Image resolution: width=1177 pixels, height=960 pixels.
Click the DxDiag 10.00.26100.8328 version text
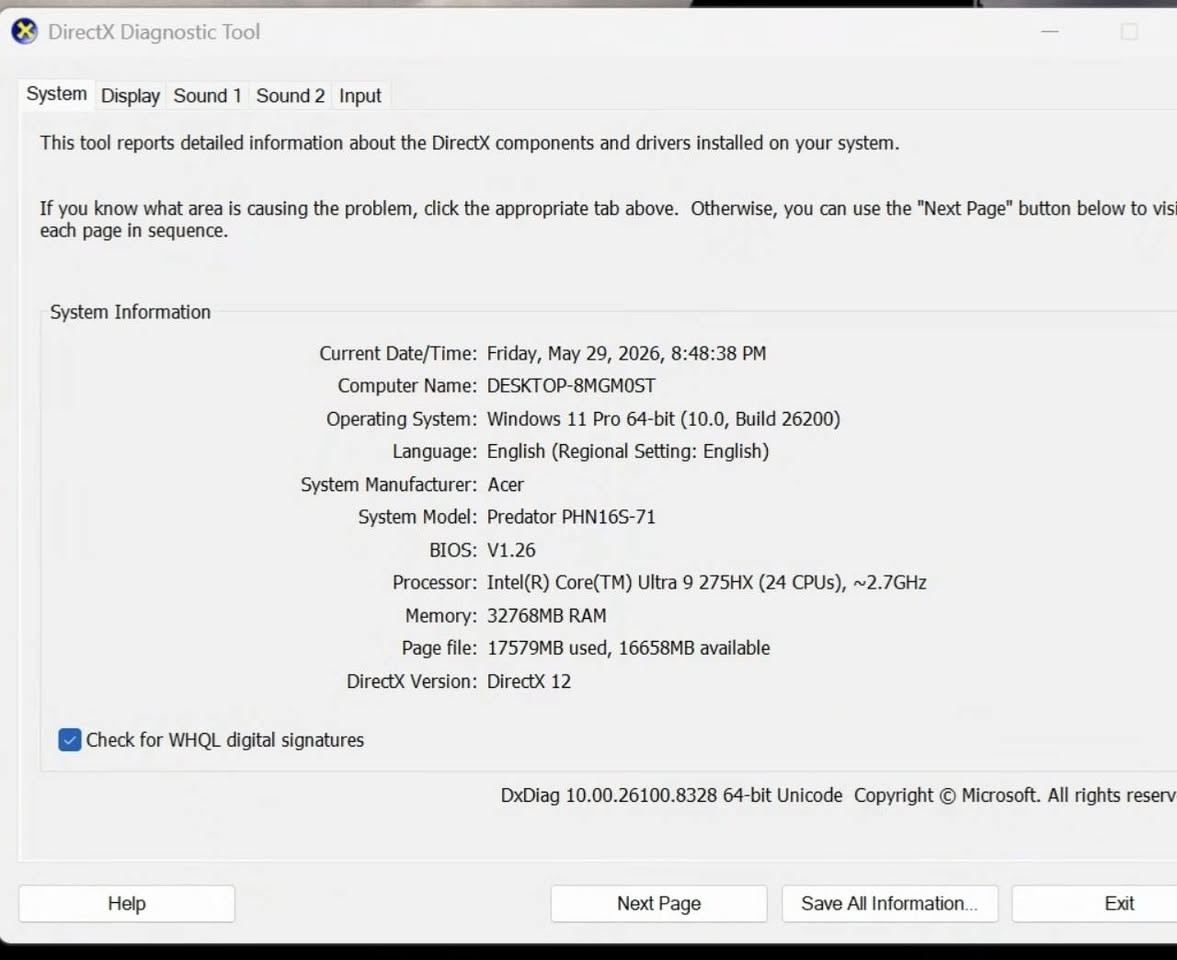671,796
